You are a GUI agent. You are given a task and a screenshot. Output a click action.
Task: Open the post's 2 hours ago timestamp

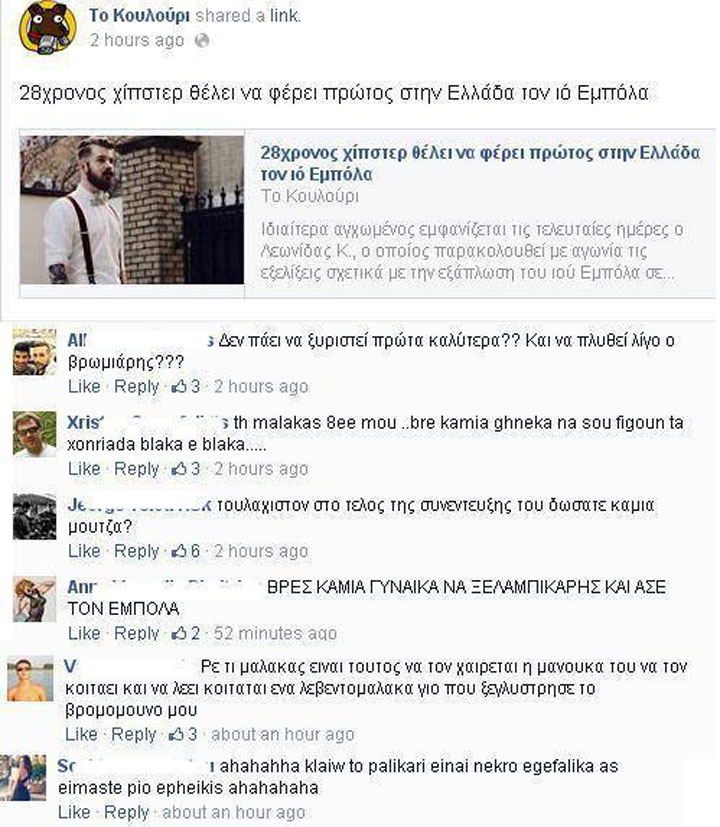coord(137,40)
